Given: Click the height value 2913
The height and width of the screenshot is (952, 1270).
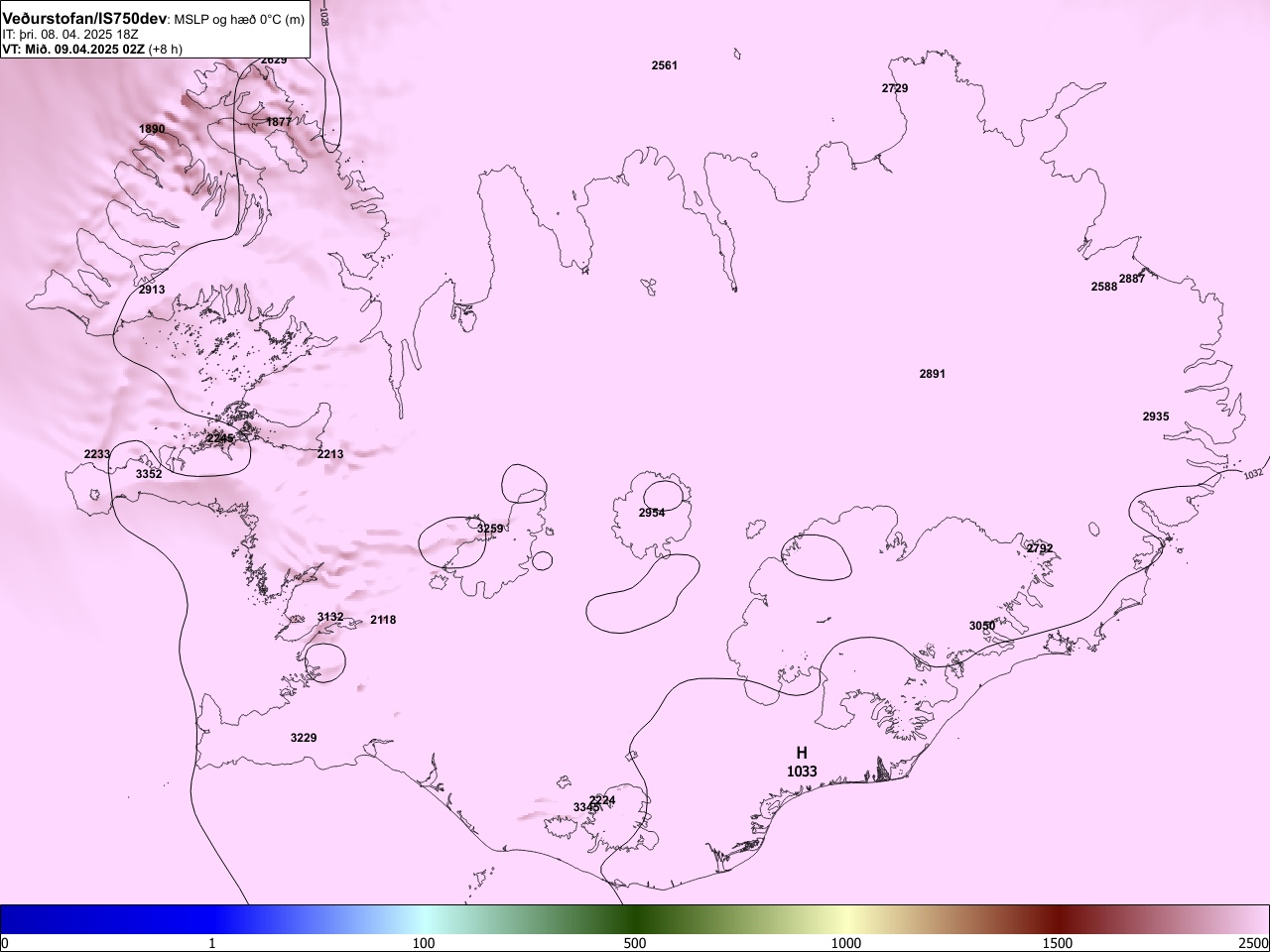Looking at the screenshot, I should tap(152, 290).
